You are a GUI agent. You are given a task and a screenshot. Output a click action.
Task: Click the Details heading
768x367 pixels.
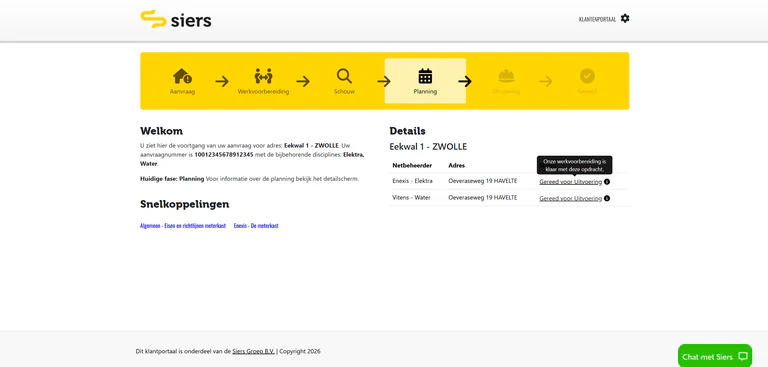point(408,131)
